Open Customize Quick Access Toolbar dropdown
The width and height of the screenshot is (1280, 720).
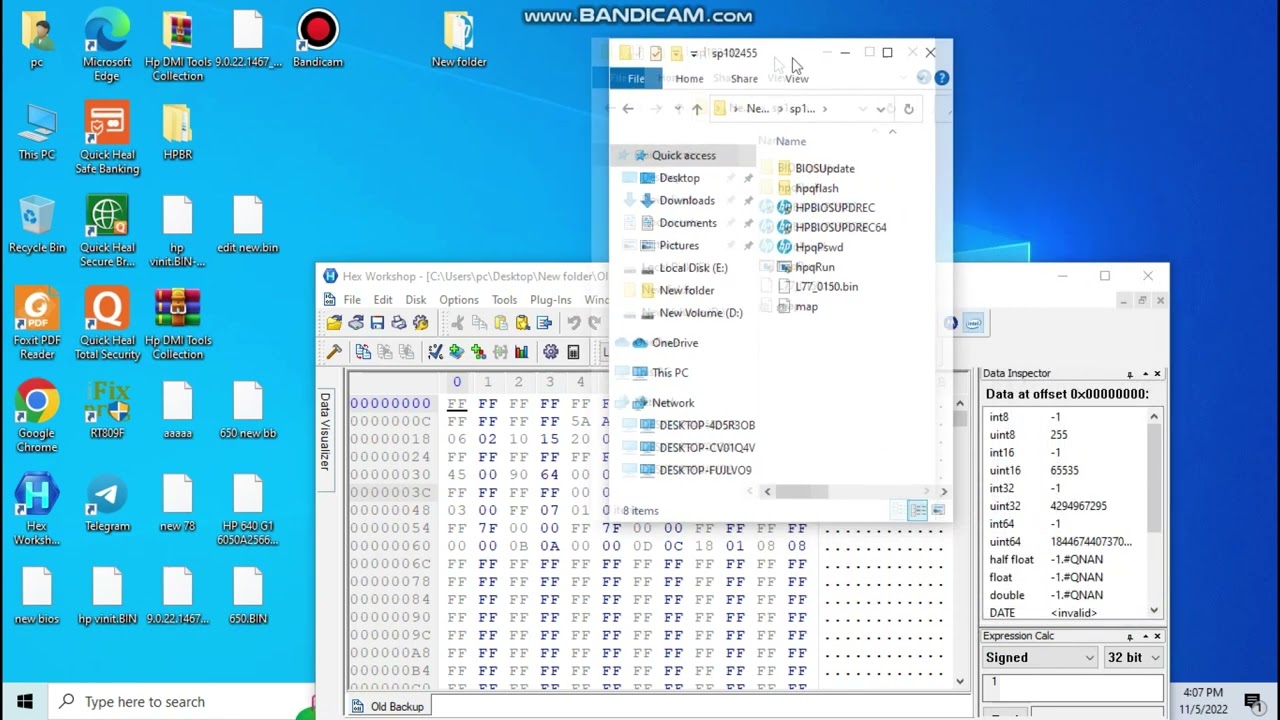pos(694,53)
